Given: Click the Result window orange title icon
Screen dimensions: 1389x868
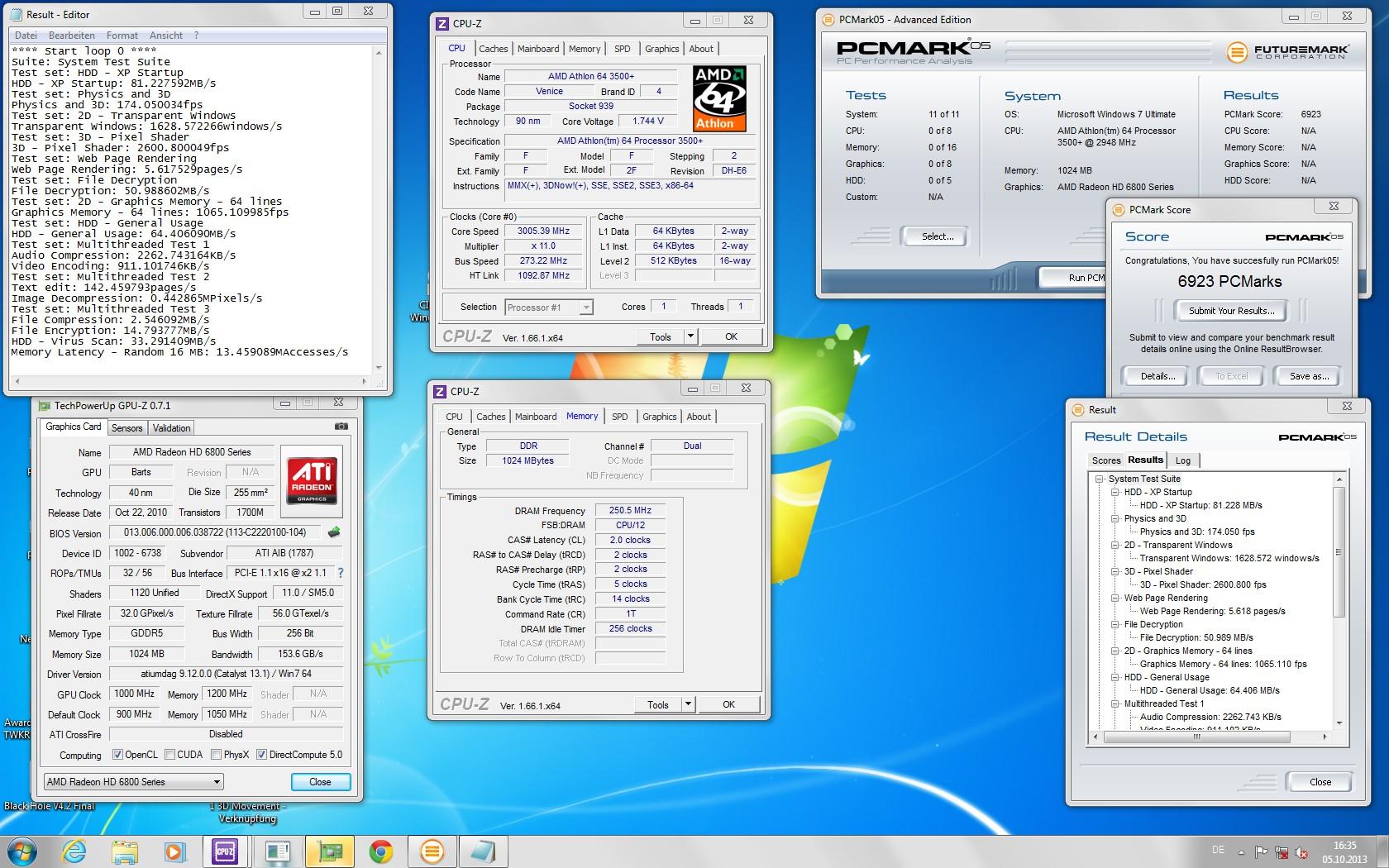Looking at the screenshot, I should [x=1077, y=409].
